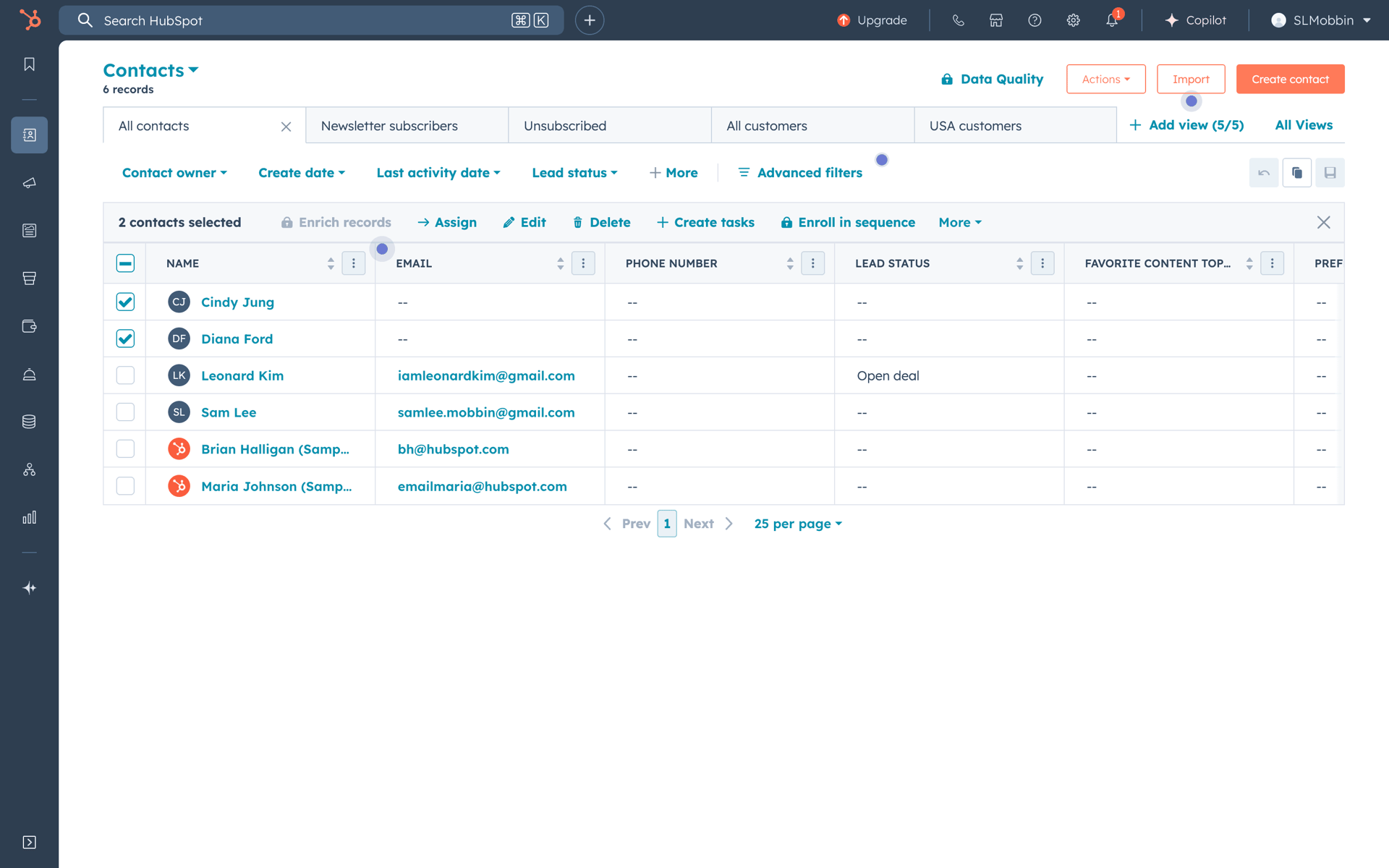Open the 25 per page dropdown

point(798,524)
